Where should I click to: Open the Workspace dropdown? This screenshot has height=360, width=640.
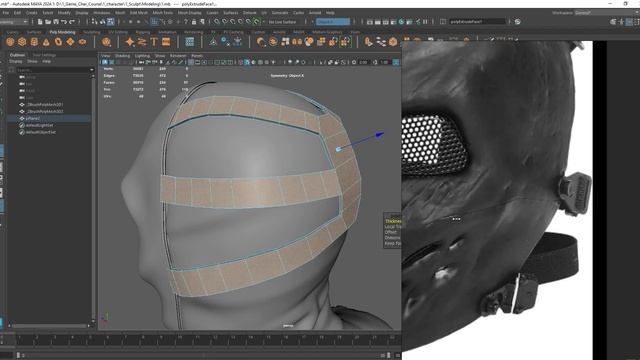click(607, 13)
